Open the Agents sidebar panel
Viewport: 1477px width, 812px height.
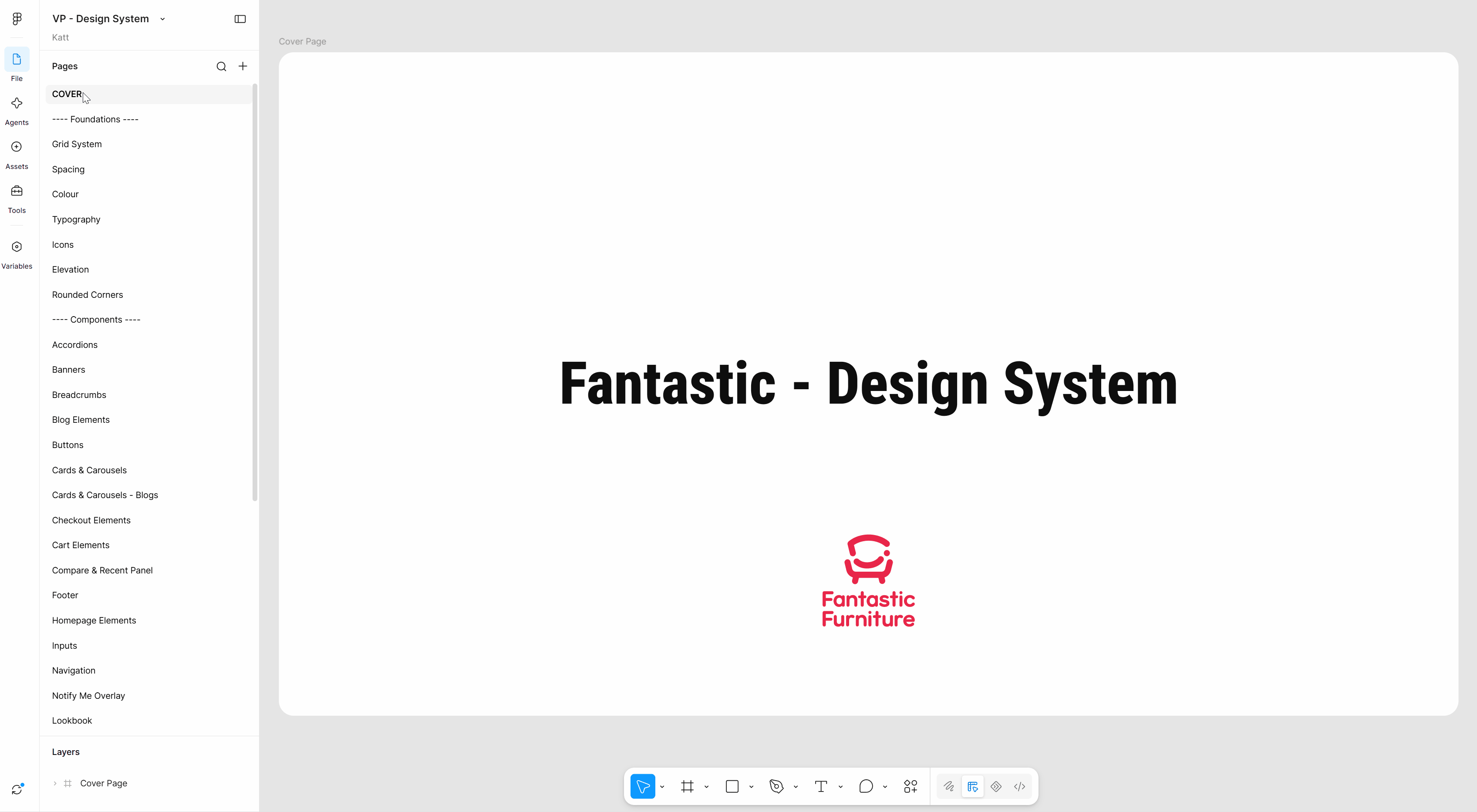(17, 111)
